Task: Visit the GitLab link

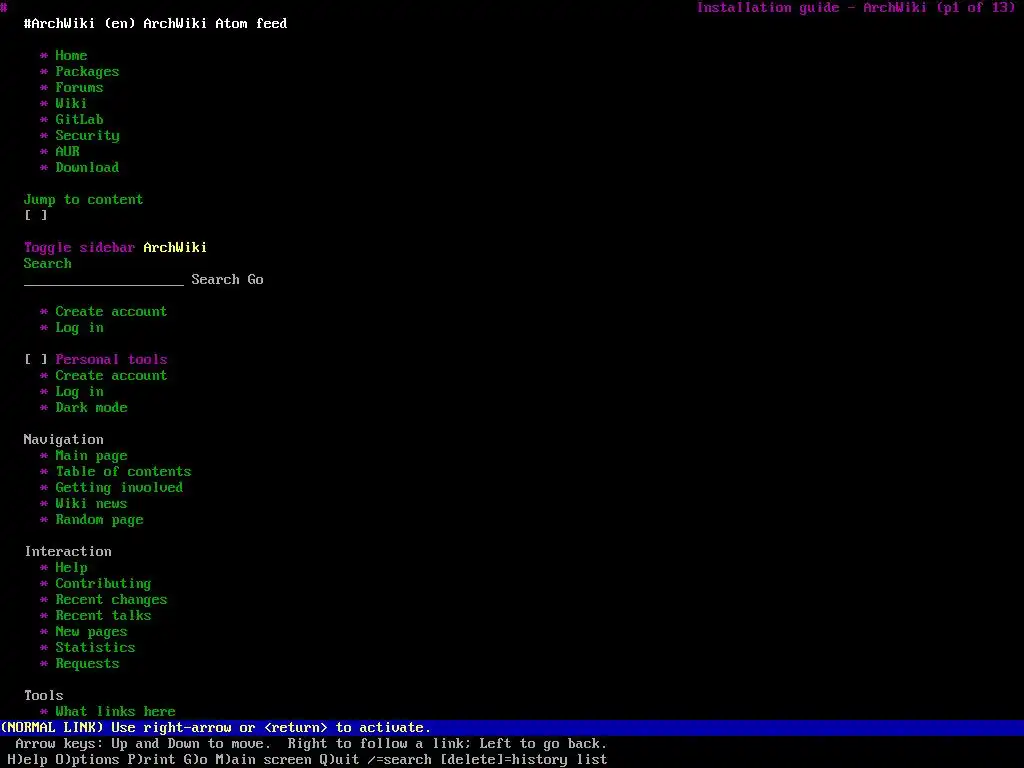Action: [x=79, y=120]
